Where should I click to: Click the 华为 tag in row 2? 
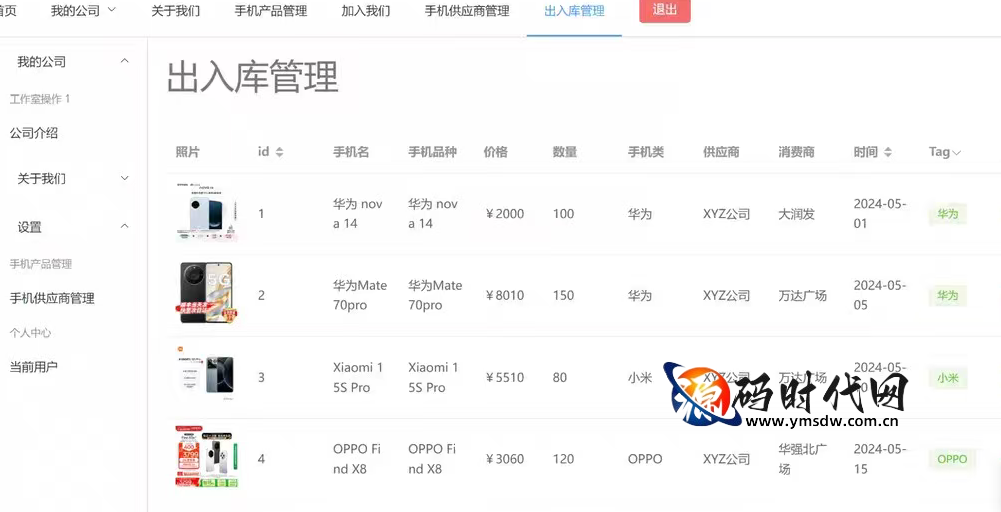pyautogui.click(x=947, y=296)
